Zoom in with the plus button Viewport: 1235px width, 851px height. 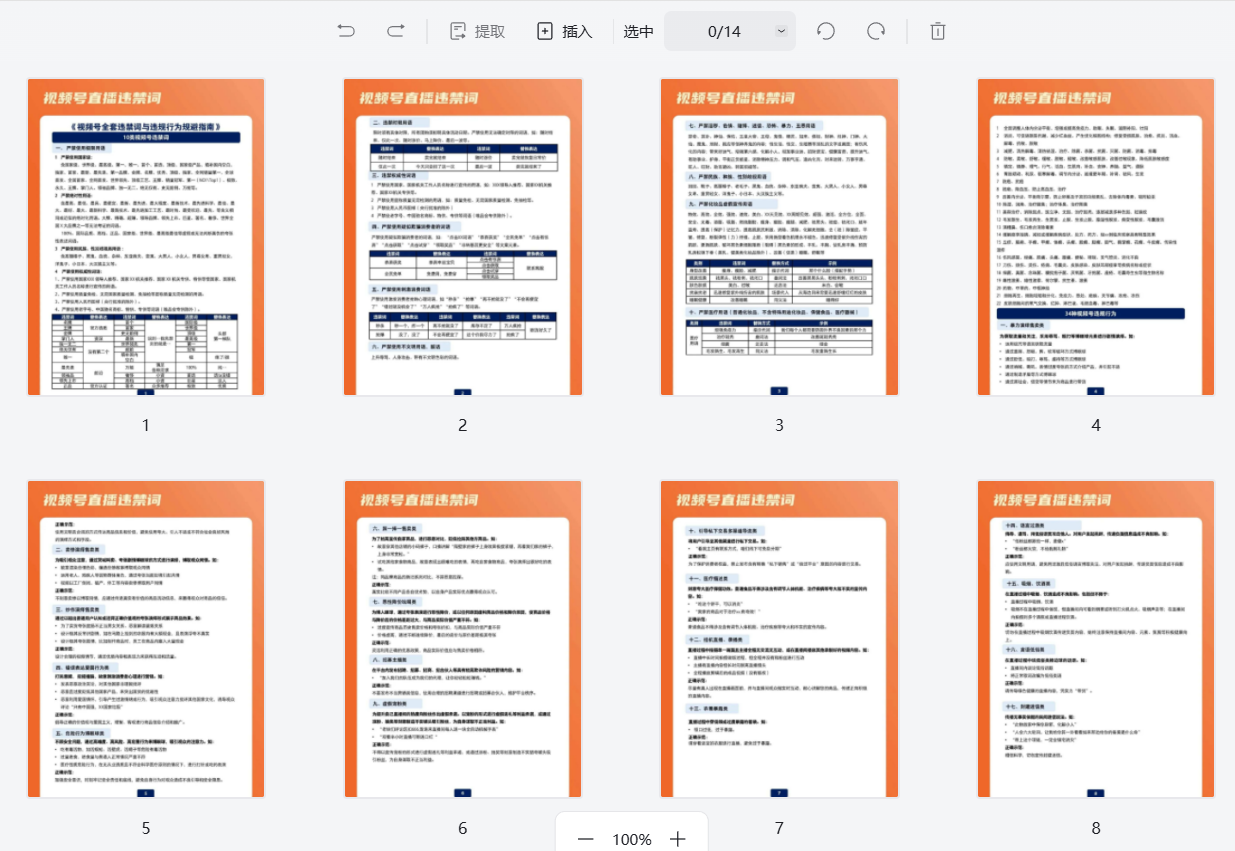(678, 839)
